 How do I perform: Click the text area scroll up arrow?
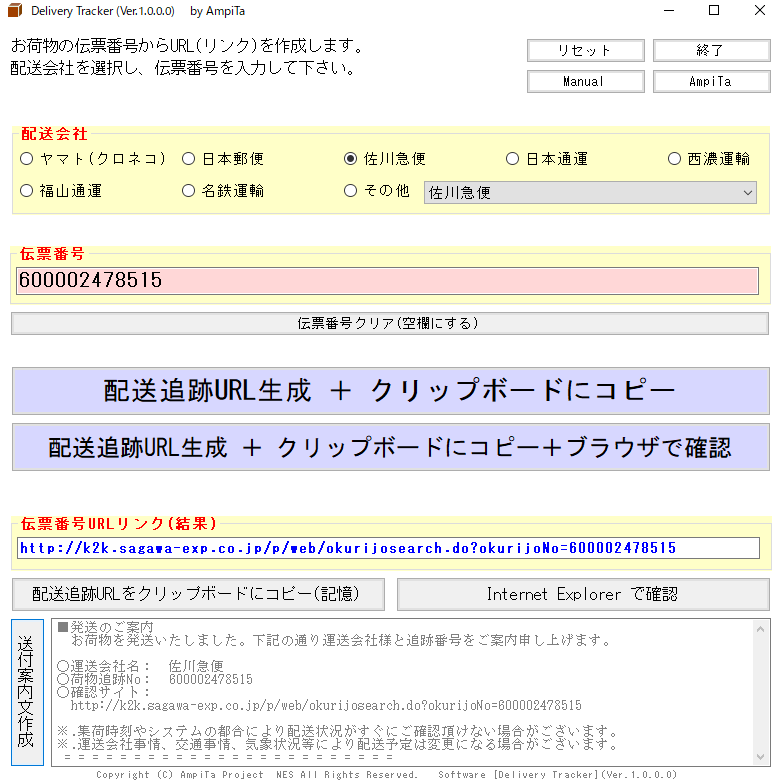[x=761, y=629]
